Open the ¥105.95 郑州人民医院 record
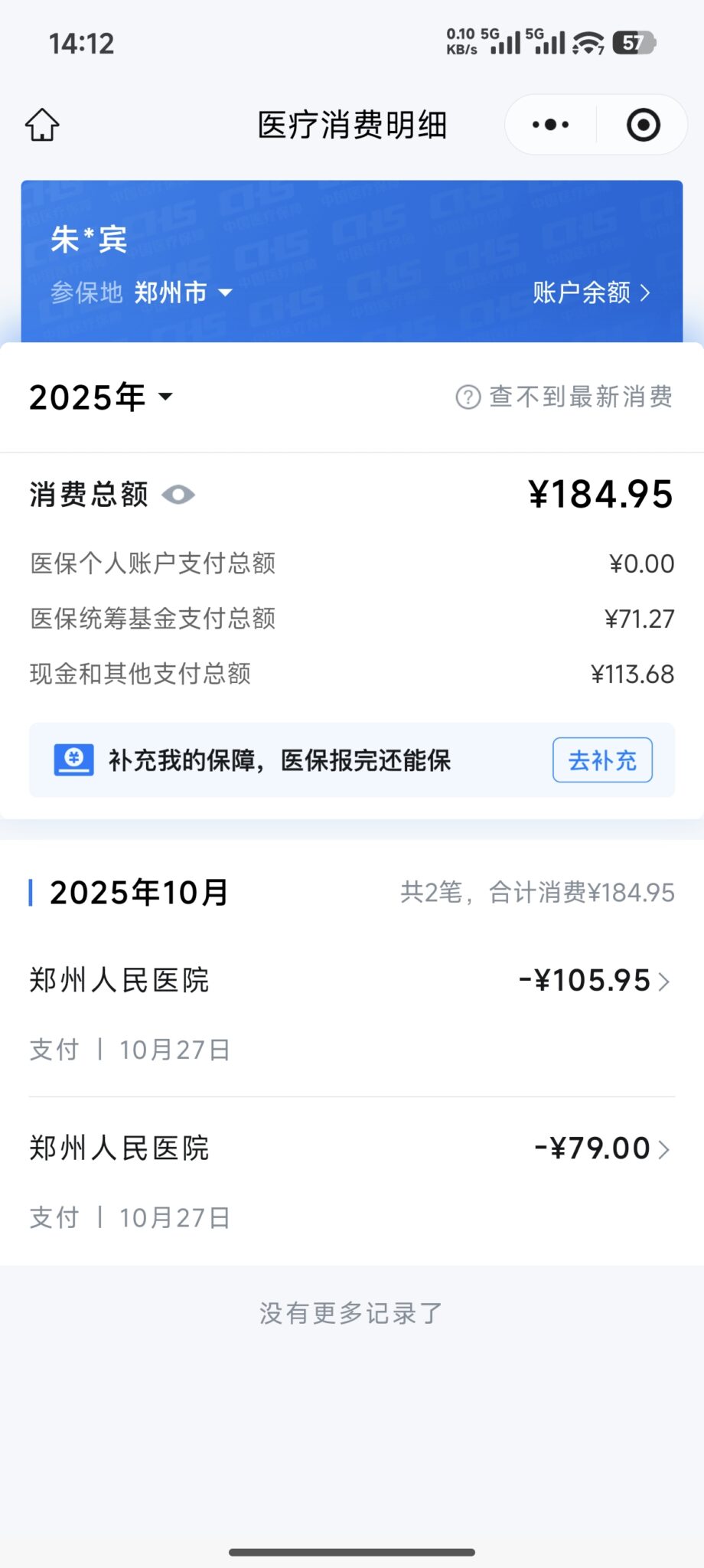Viewport: 704px width, 1568px height. 352,1012
